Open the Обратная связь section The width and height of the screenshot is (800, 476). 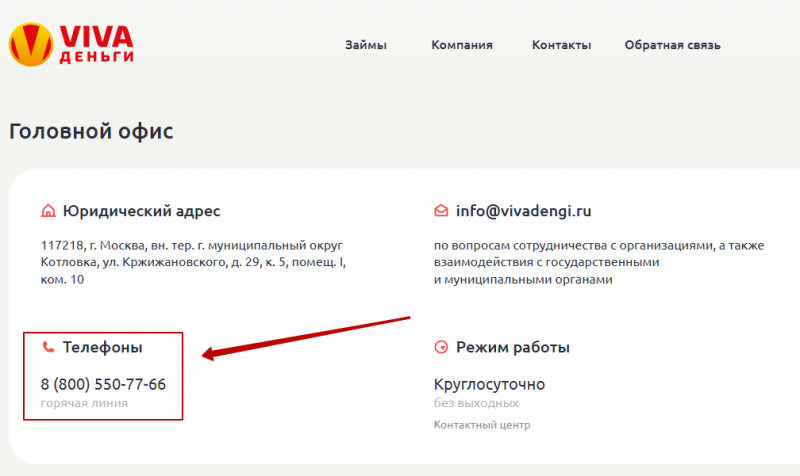pos(672,45)
